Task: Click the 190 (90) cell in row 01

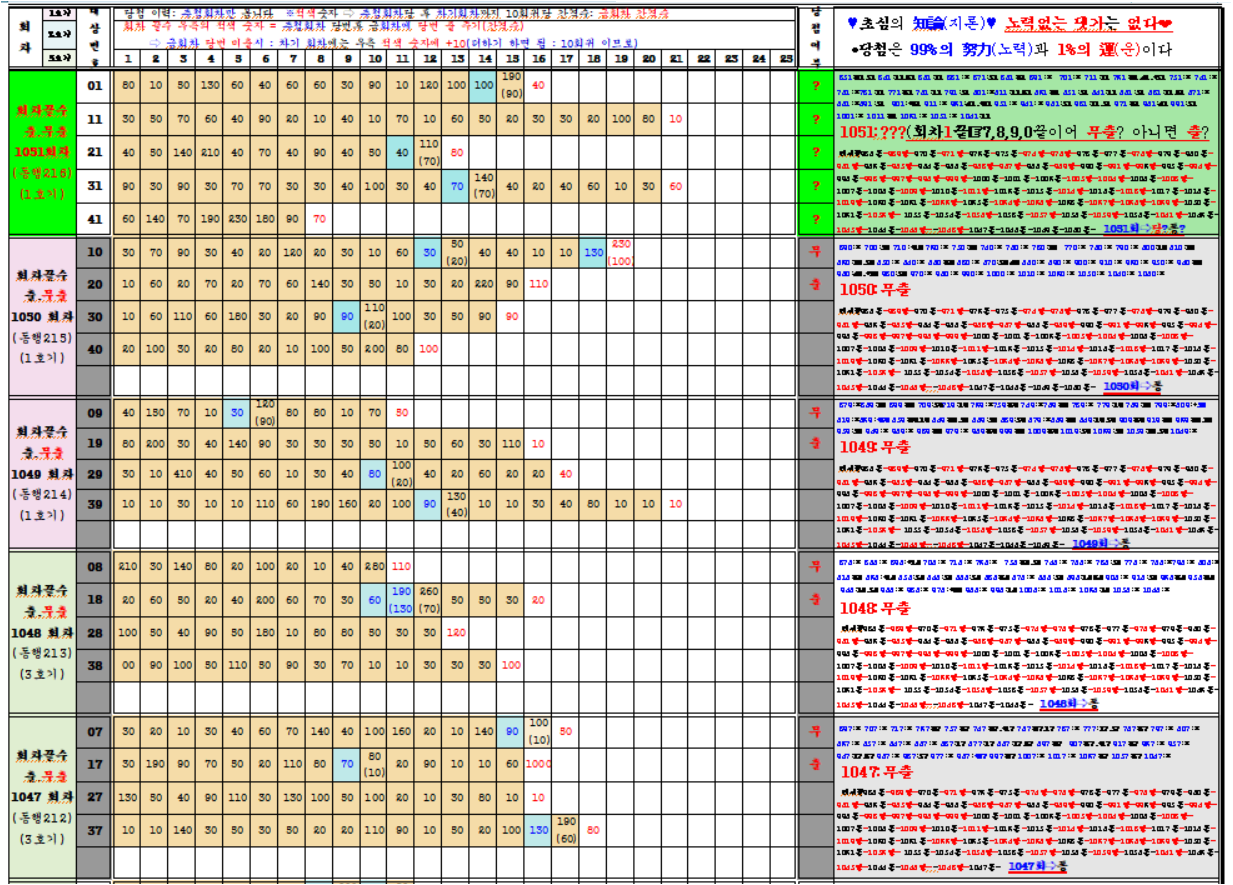Action: tap(512, 85)
